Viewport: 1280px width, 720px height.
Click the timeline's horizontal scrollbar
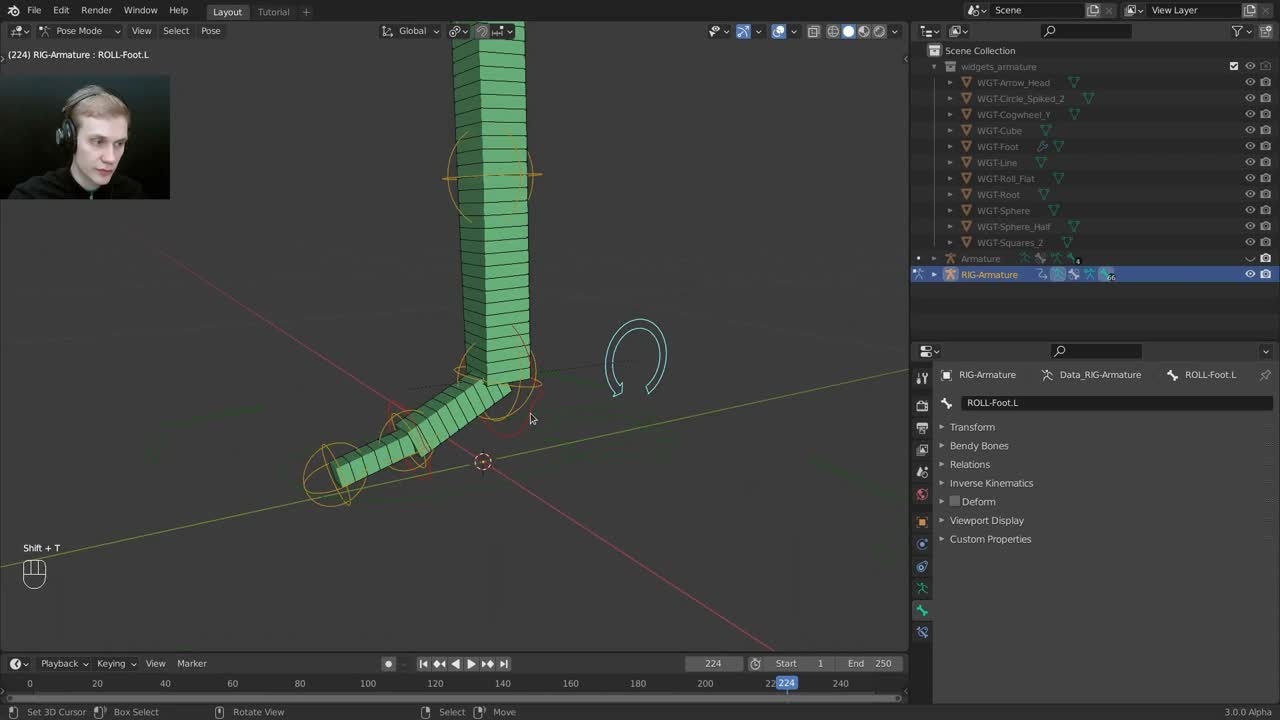450,697
